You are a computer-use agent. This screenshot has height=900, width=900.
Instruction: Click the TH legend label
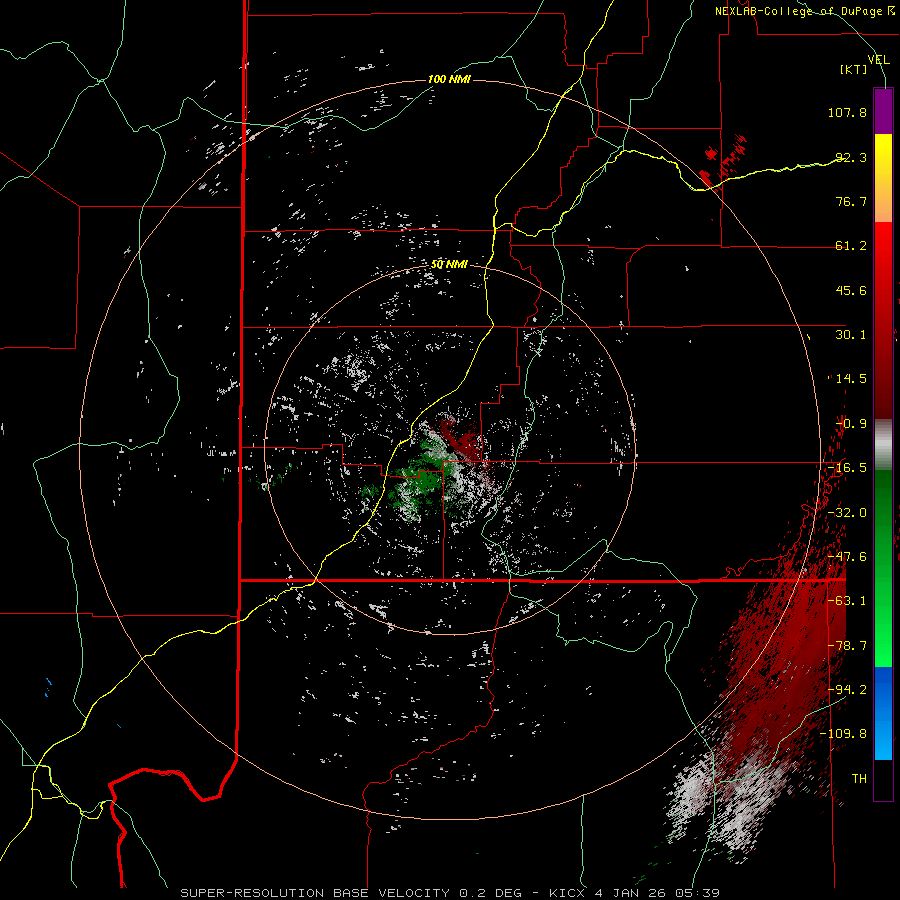coord(859,779)
